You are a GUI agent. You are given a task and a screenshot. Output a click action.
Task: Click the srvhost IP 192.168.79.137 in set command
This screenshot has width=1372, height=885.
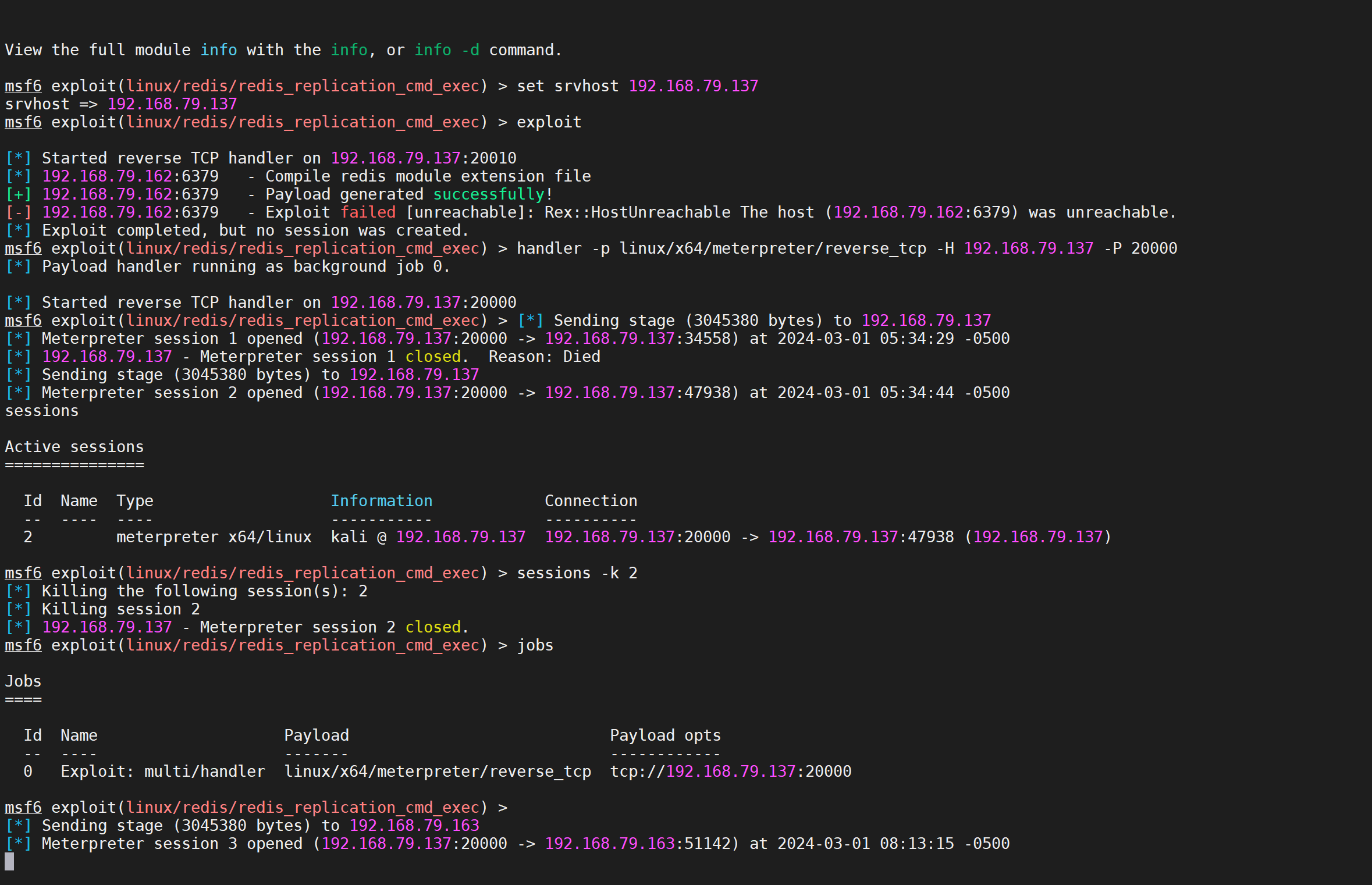coord(693,86)
